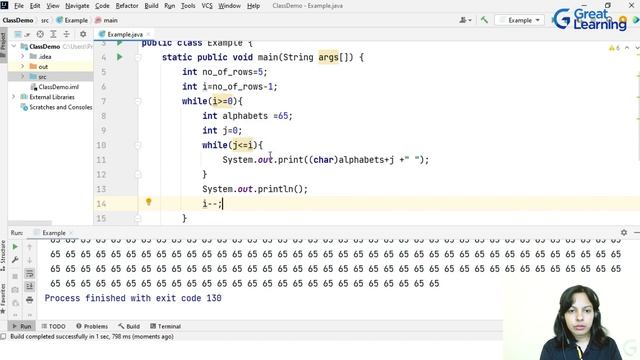Expand External Libraries node
This screenshot has width=640, height=360.
(x=14, y=97)
